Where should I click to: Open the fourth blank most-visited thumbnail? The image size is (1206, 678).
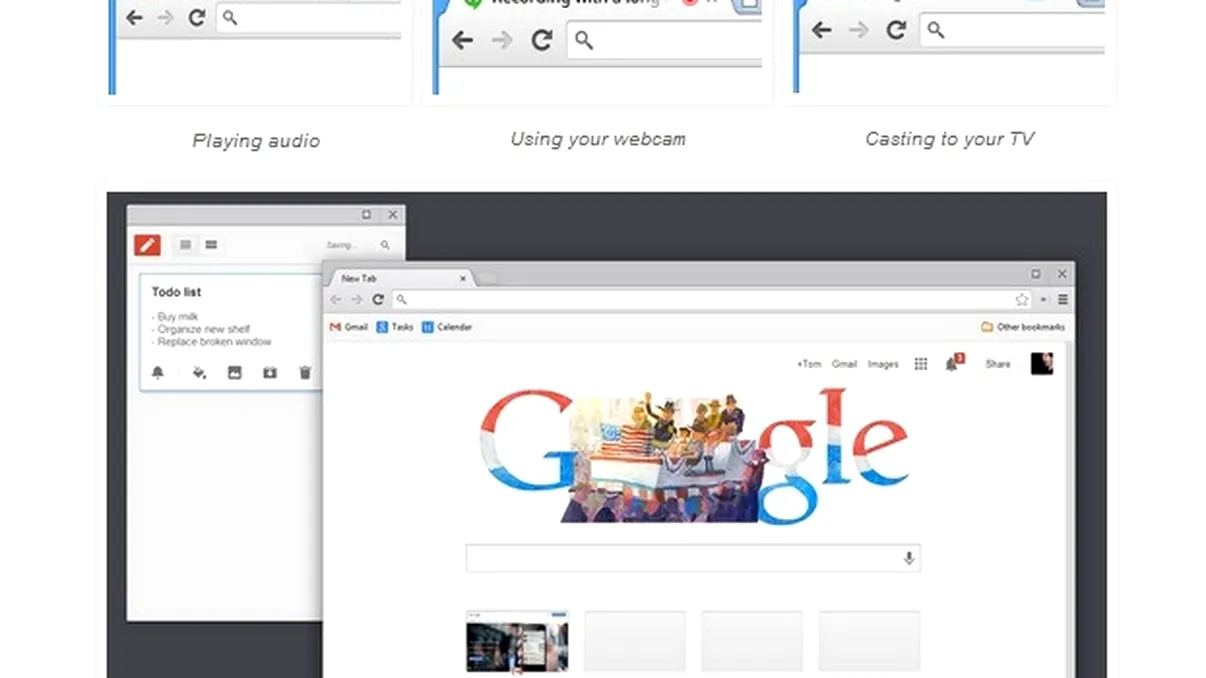(869, 641)
